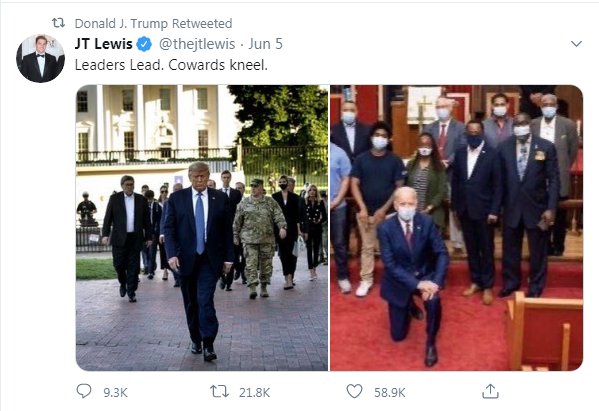The image size is (599, 411).
Task: Expand the tweet options chevron menu
Action: (576, 44)
